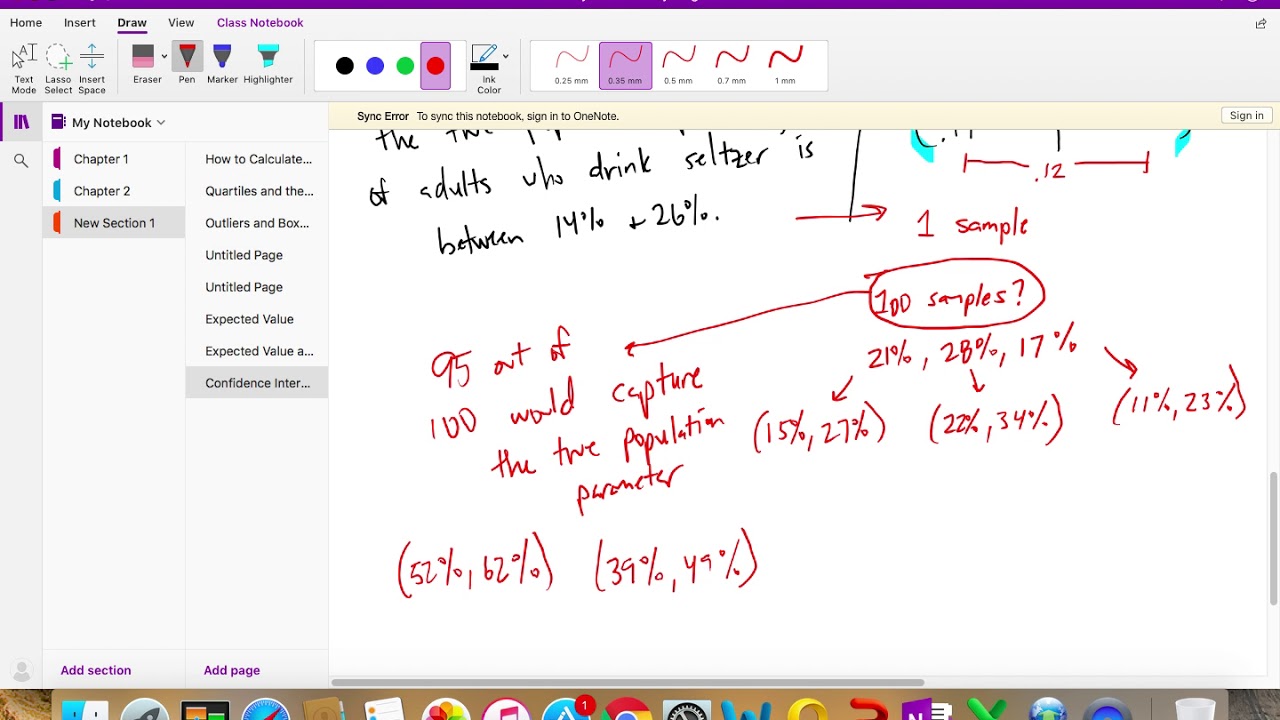Set pen thickness to 0.35 mm

[x=625, y=66]
